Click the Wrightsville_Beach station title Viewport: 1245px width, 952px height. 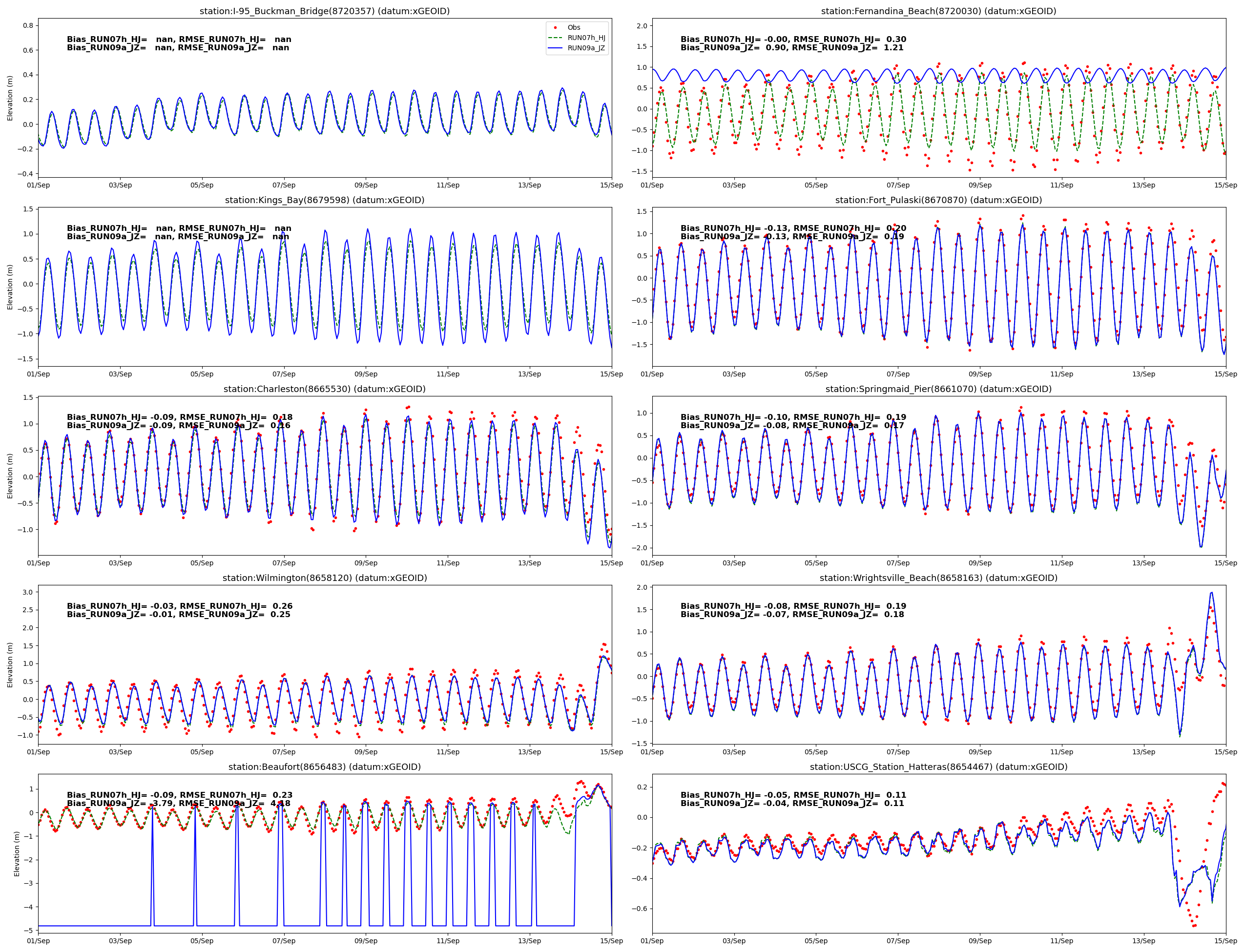click(938, 578)
